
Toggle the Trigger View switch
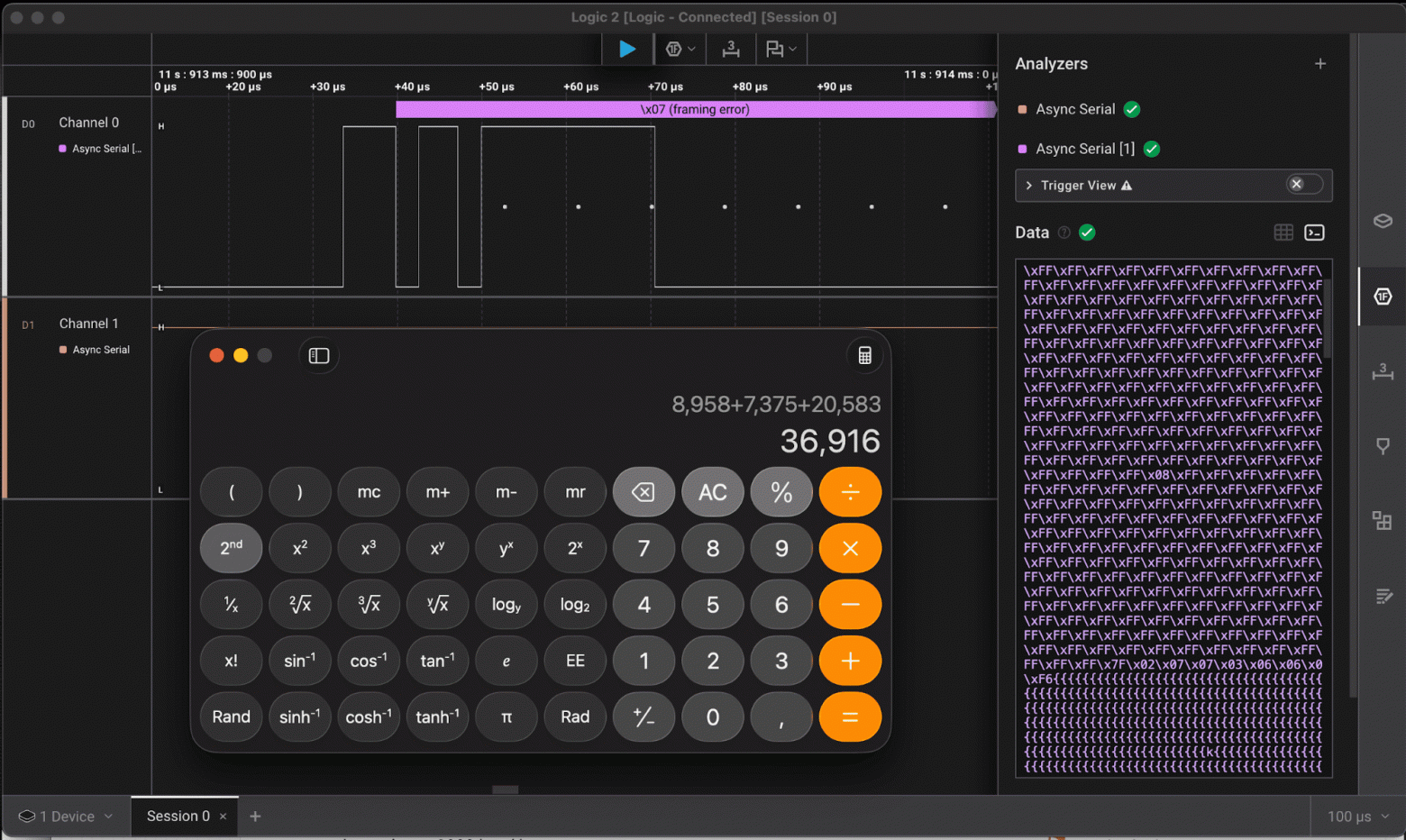pyautogui.click(x=1304, y=185)
